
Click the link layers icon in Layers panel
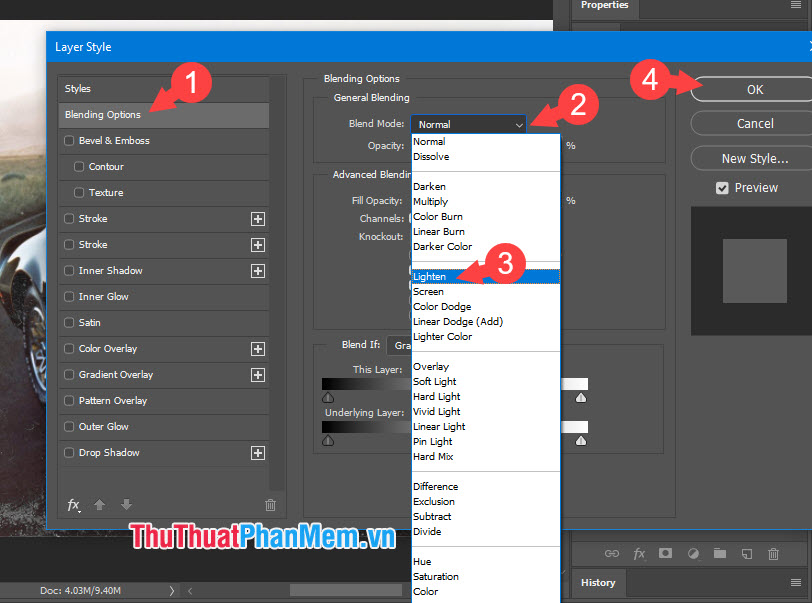click(613, 553)
